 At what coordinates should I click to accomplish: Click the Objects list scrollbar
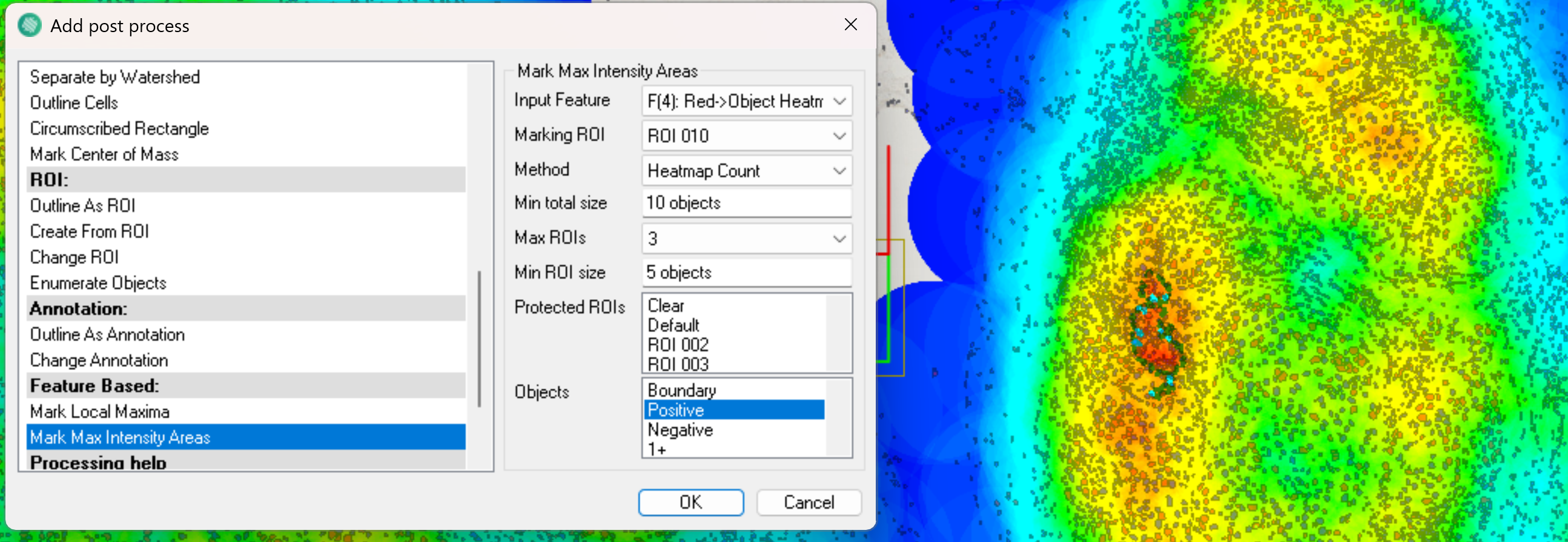coord(838,418)
